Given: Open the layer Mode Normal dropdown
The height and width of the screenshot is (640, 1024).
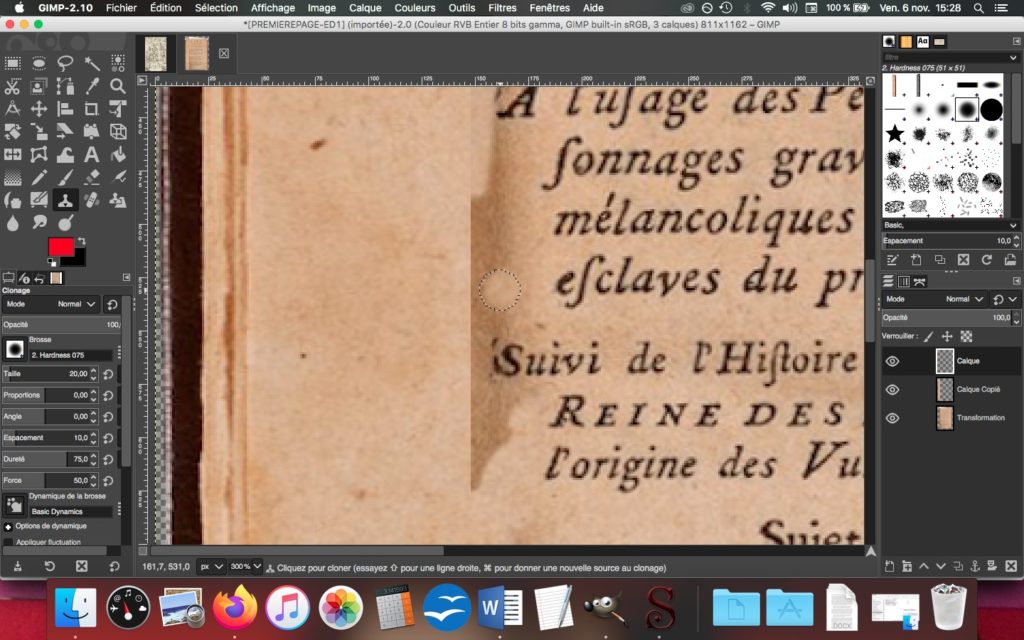Looking at the screenshot, I should 933,299.
